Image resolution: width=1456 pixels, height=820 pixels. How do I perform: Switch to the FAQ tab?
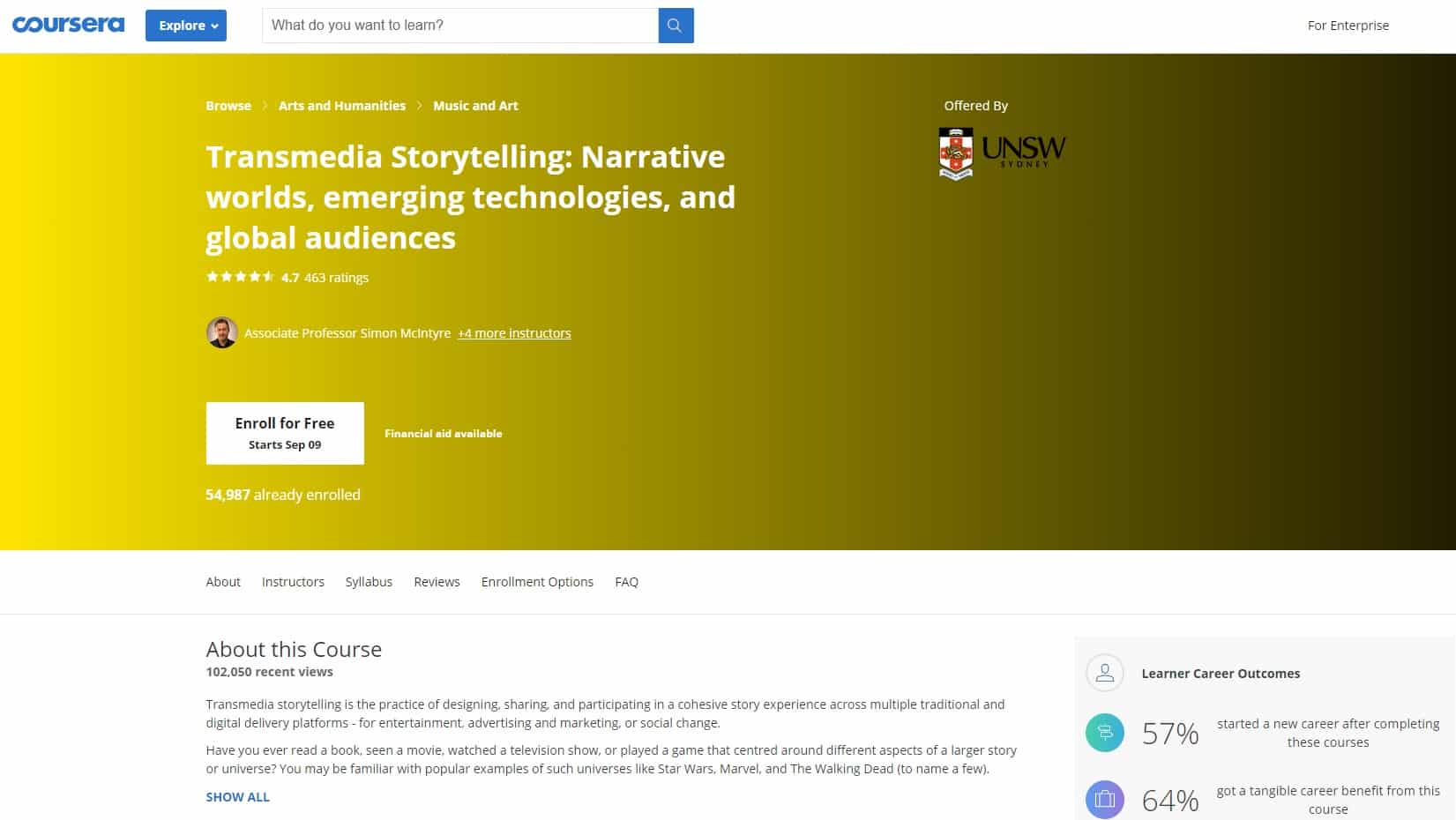click(x=626, y=582)
